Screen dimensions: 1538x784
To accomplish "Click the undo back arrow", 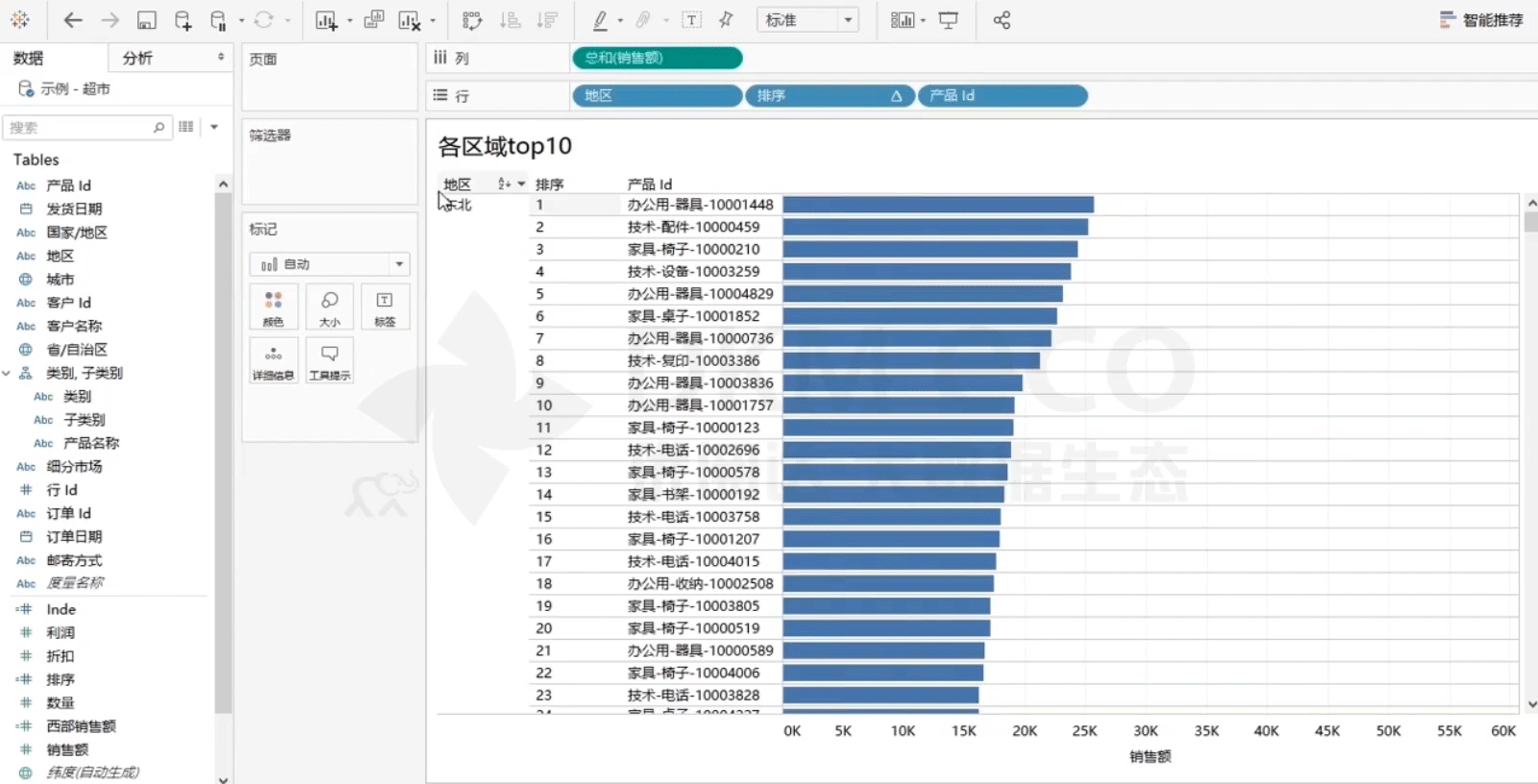I will click(x=73, y=20).
